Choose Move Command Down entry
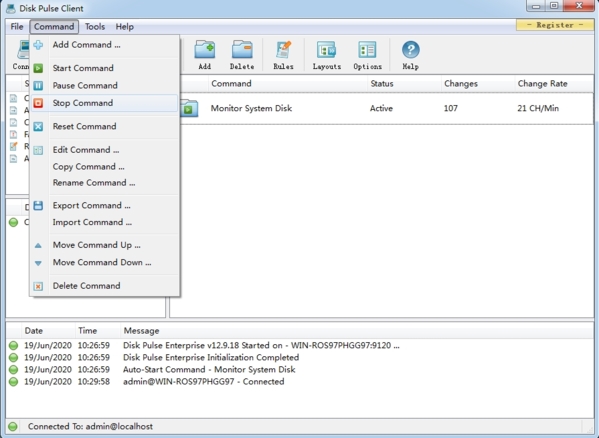 click(x=104, y=262)
